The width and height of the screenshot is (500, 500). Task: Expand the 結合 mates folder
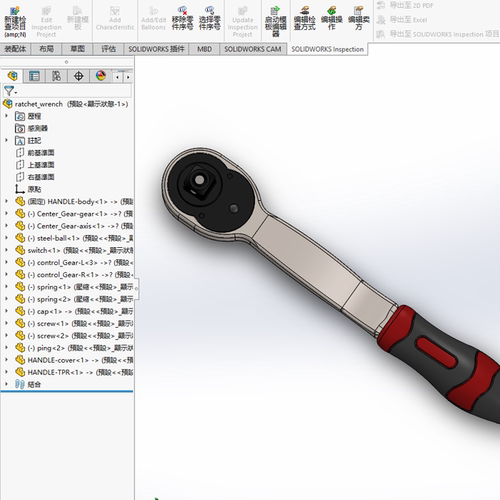[6, 384]
